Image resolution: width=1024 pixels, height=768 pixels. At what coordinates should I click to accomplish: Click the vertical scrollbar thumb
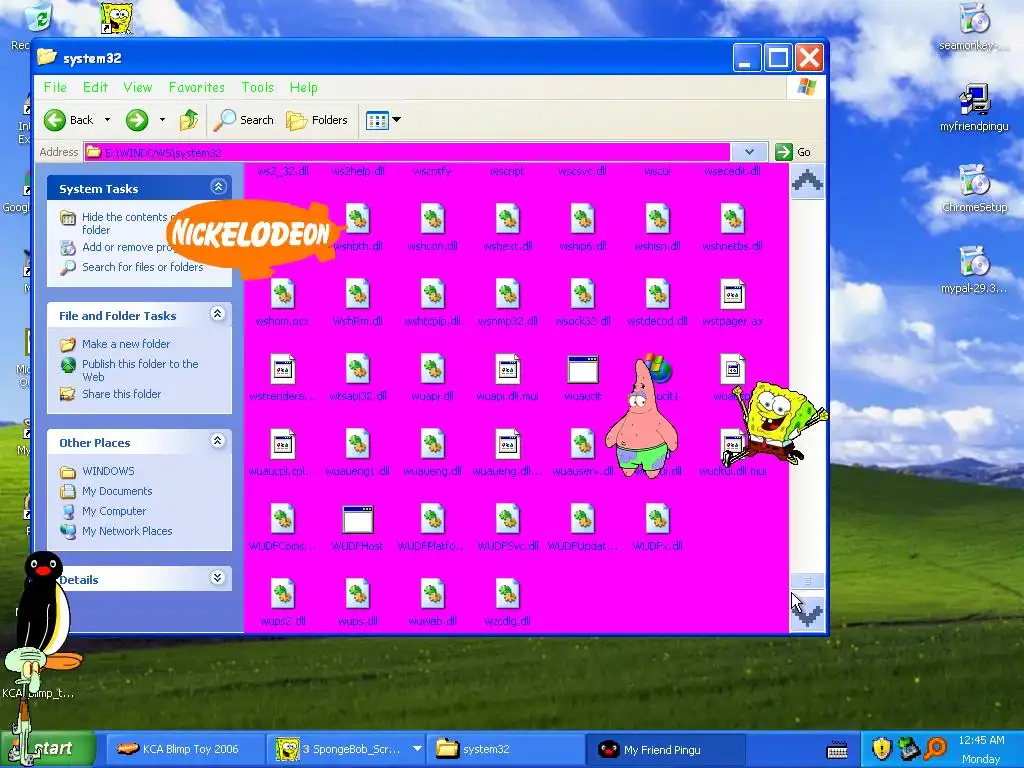pyautogui.click(x=807, y=581)
